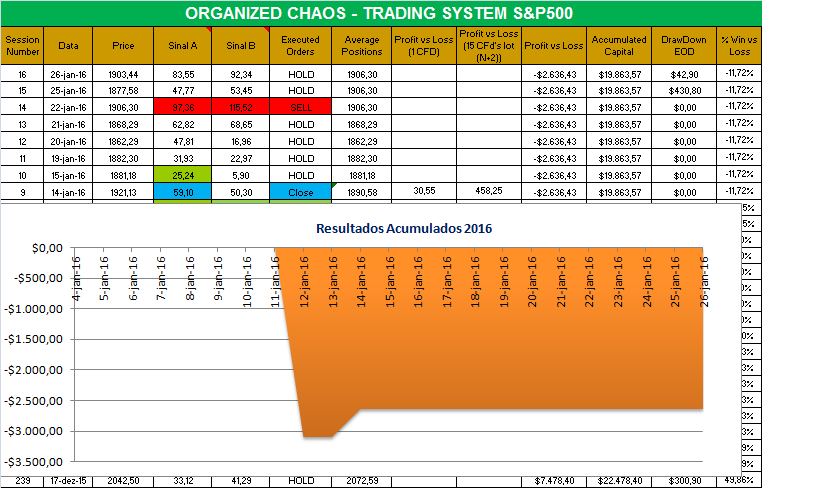Click the $0,00 axis label
This screenshot has height=488, width=819.
pos(47,248)
